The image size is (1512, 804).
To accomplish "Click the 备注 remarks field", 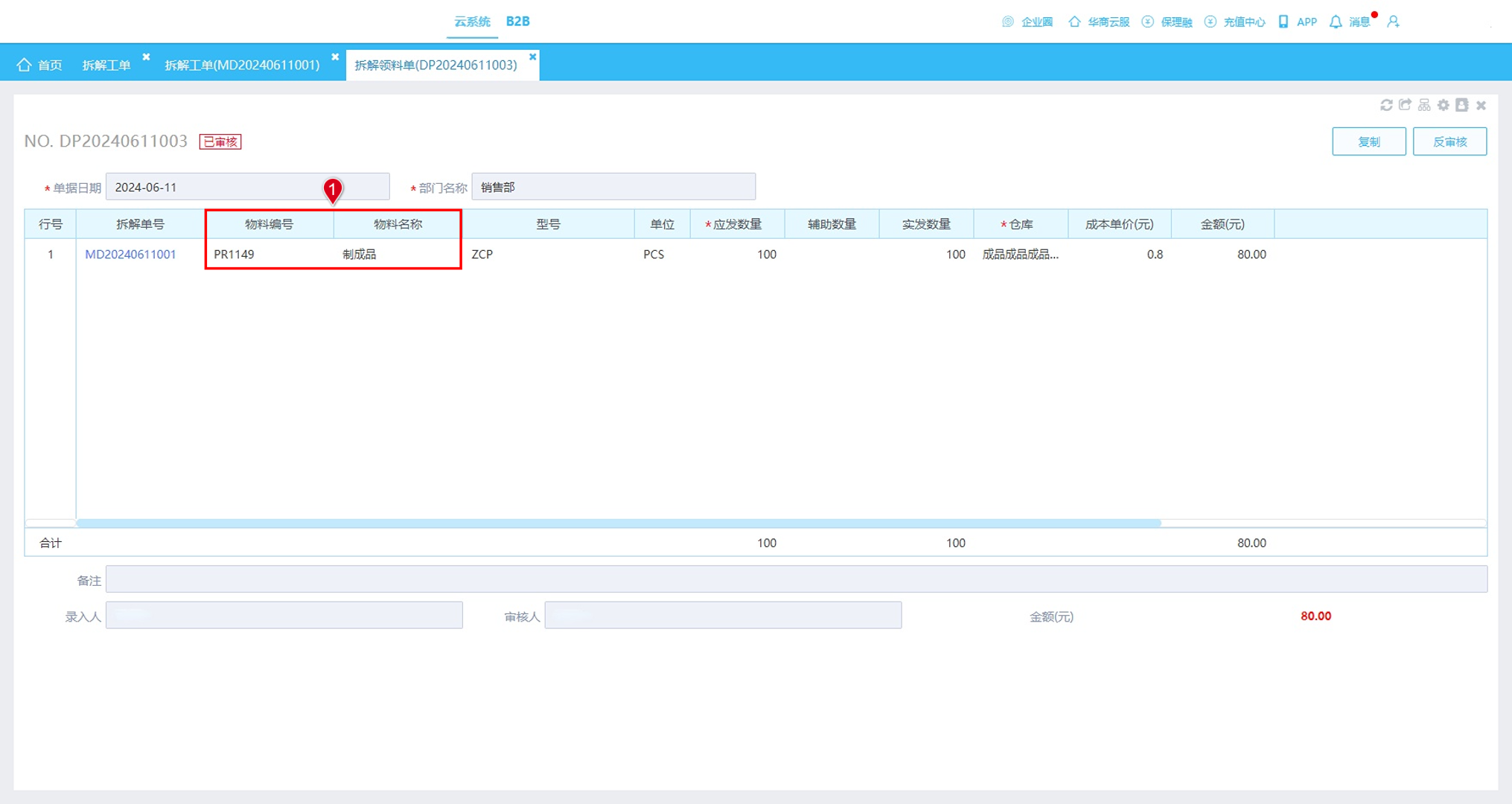I will click(797, 579).
